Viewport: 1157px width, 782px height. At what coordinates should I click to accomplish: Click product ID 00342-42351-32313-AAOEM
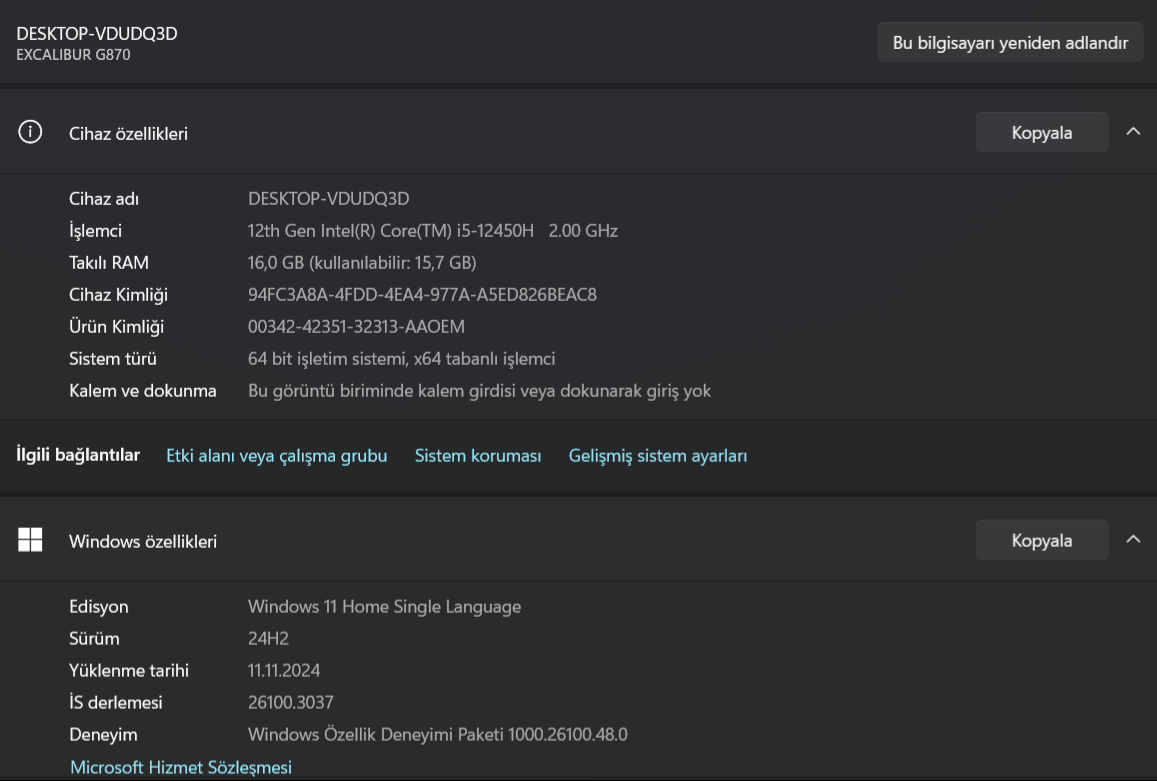pos(356,326)
